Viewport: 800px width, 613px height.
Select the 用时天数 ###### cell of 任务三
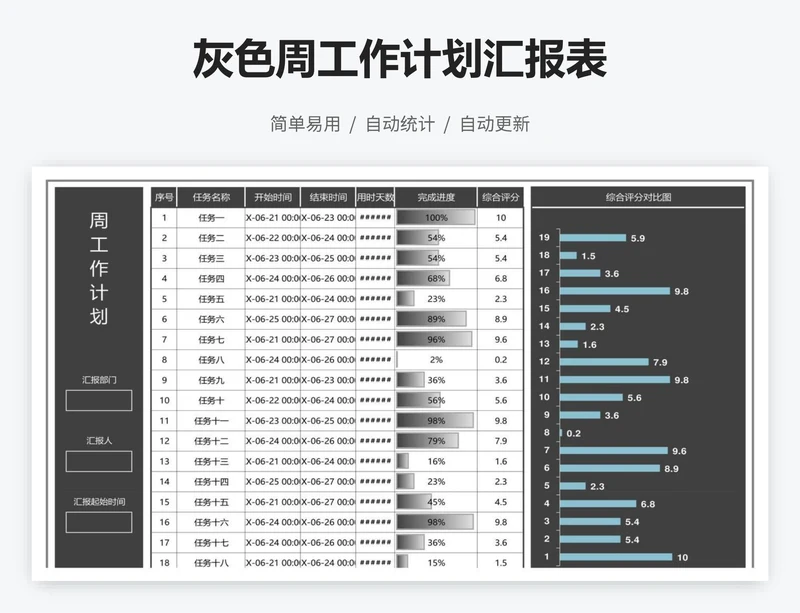coord(375,258)
